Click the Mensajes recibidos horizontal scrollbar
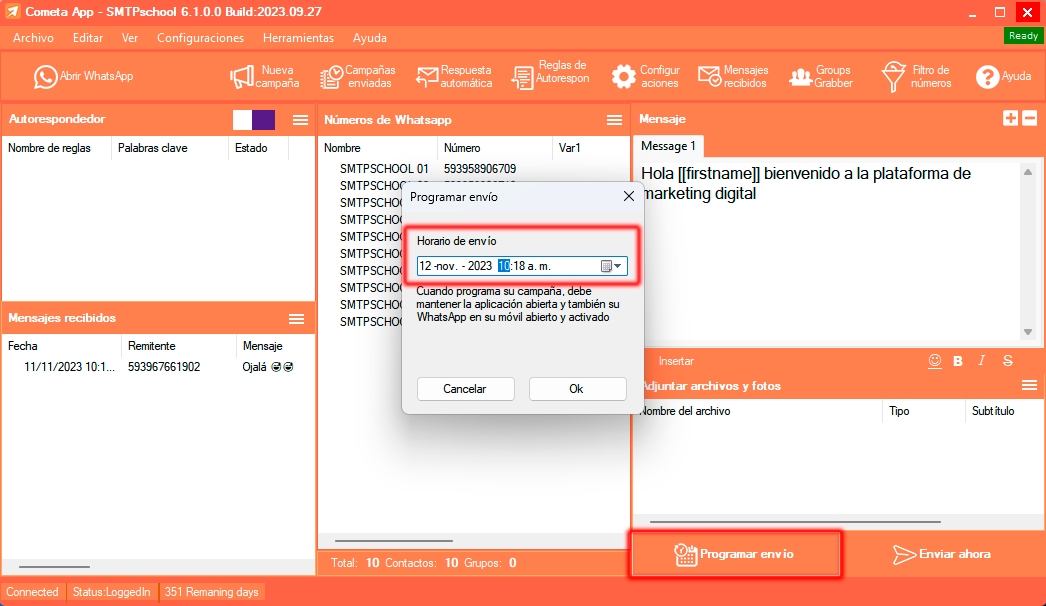The height and width of the screenshot is (606, 1046). pos(54,567)
